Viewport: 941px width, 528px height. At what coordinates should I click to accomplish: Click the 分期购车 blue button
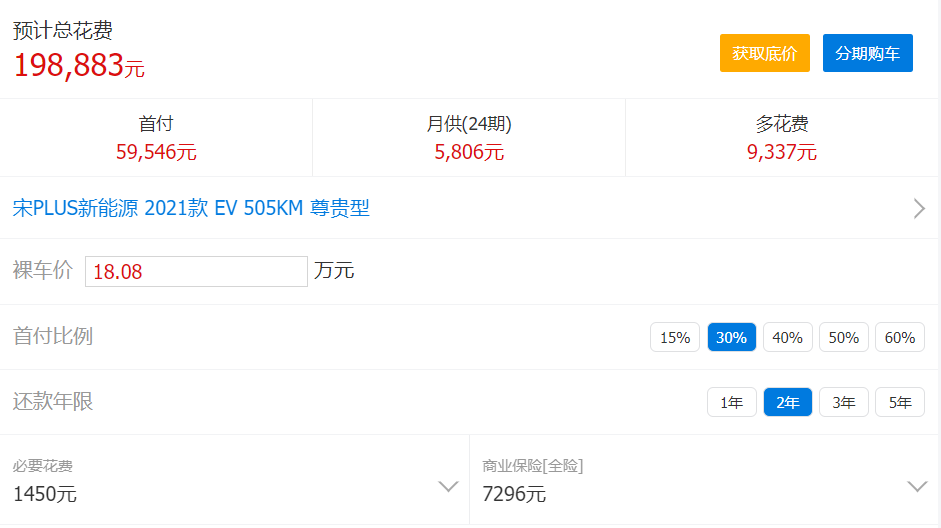[867, 53]
